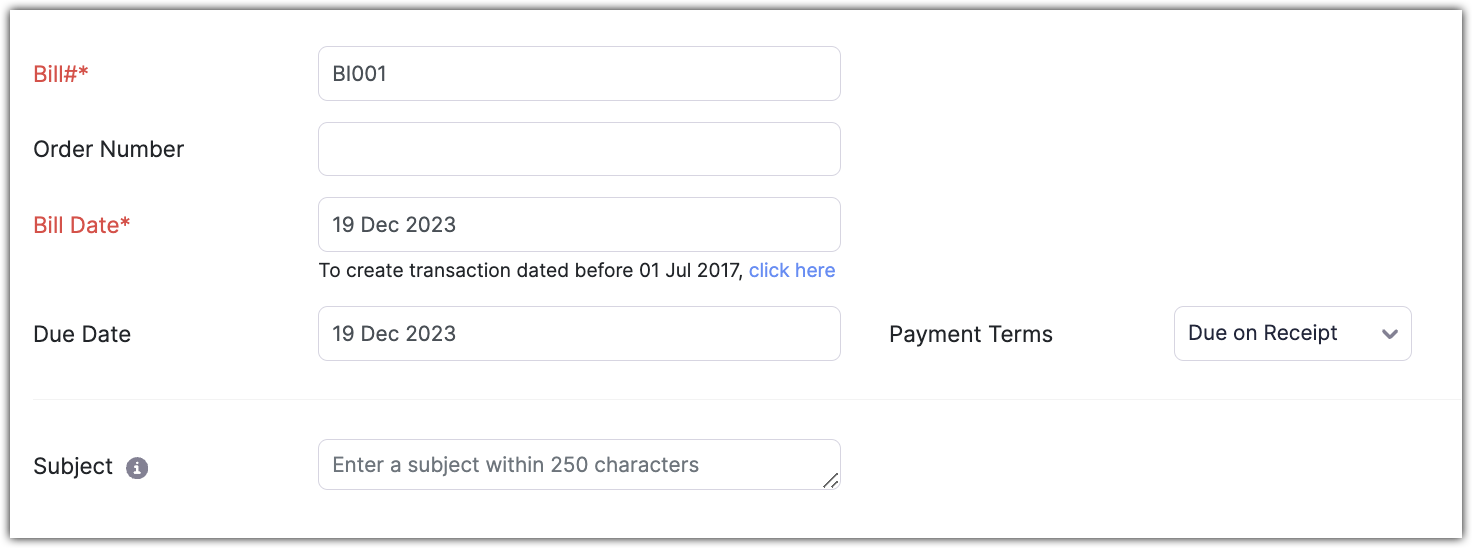Click the red Bill Date* label

click(82, 225)
